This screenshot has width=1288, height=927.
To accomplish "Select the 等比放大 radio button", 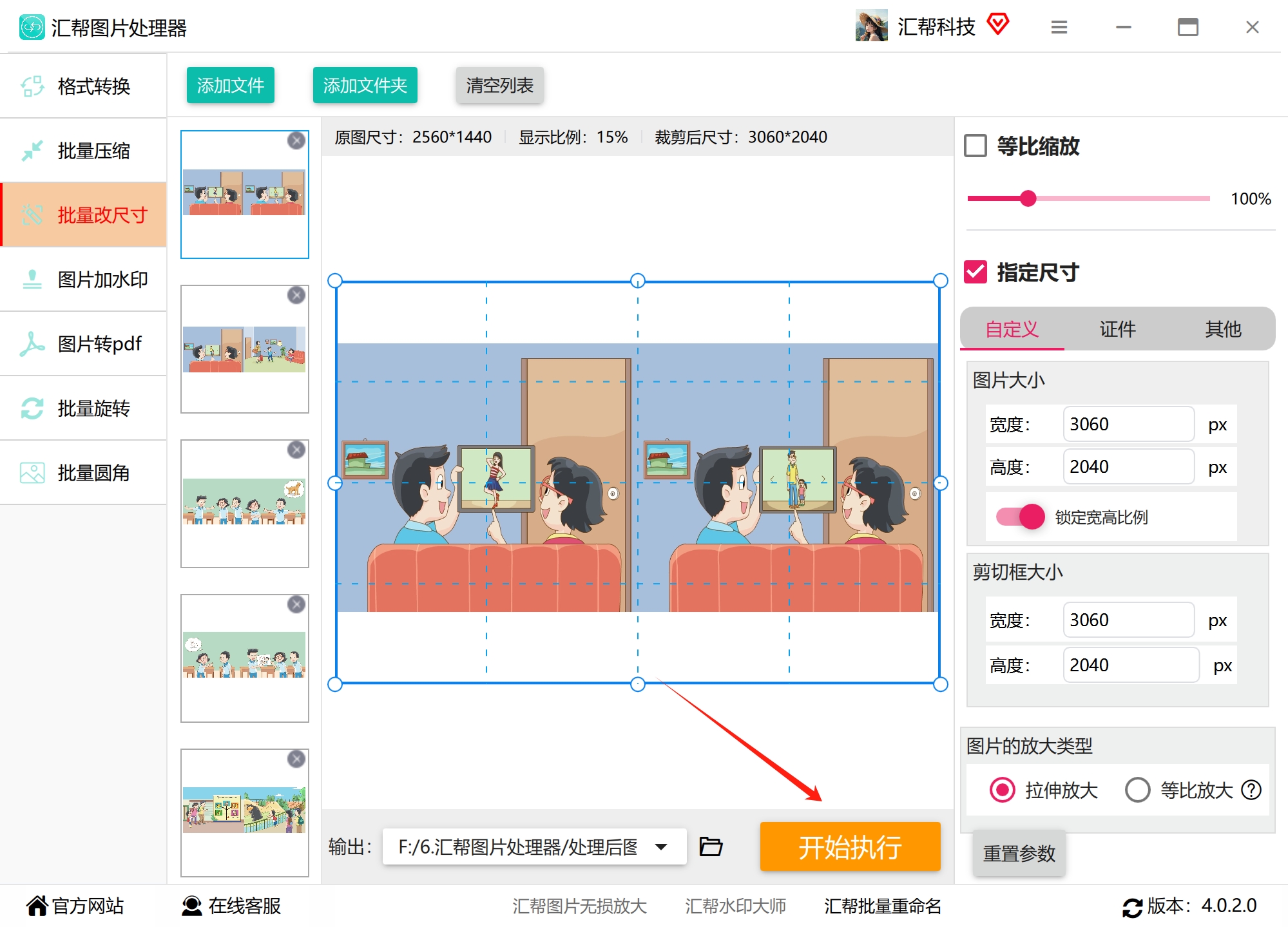I will tap(1138, 790).
